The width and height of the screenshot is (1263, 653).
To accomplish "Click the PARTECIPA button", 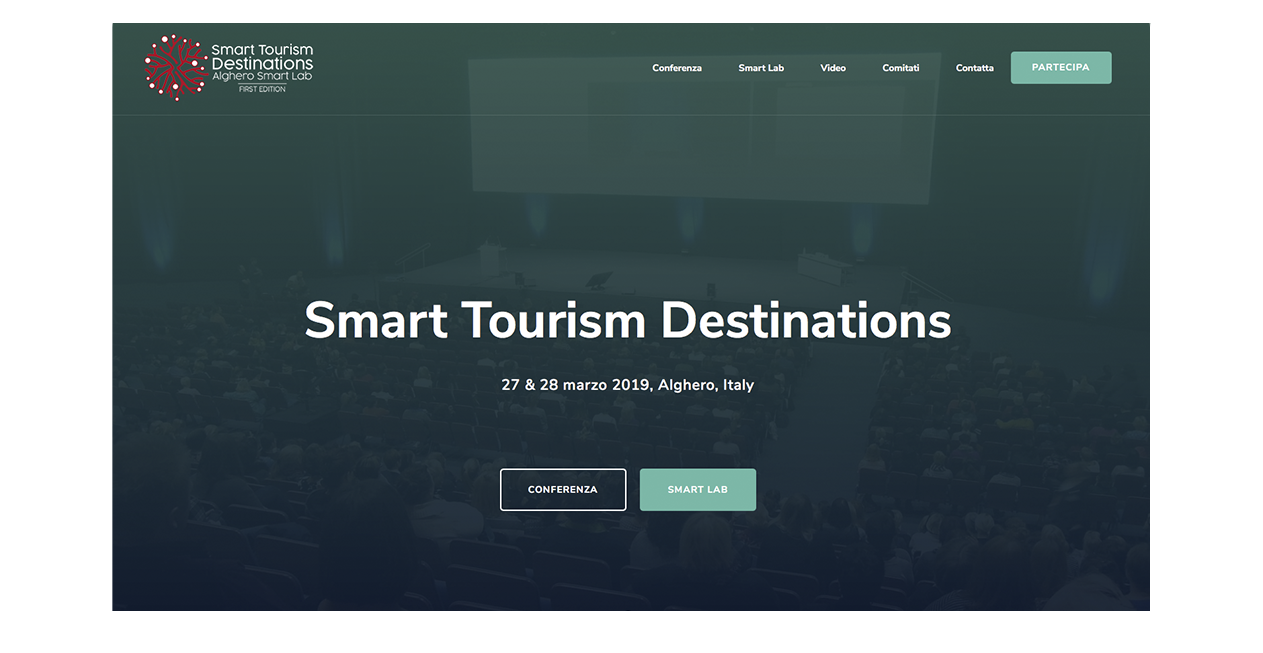I will point(1061,68).
